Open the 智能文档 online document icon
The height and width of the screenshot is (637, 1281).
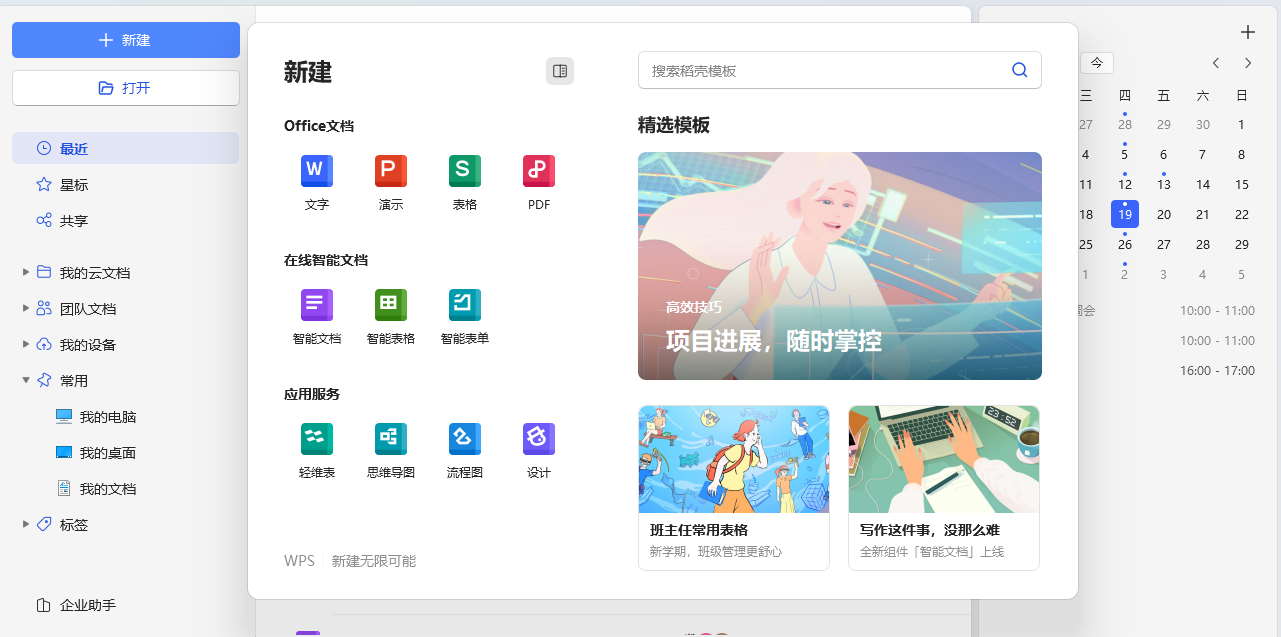tap(316, 306)
